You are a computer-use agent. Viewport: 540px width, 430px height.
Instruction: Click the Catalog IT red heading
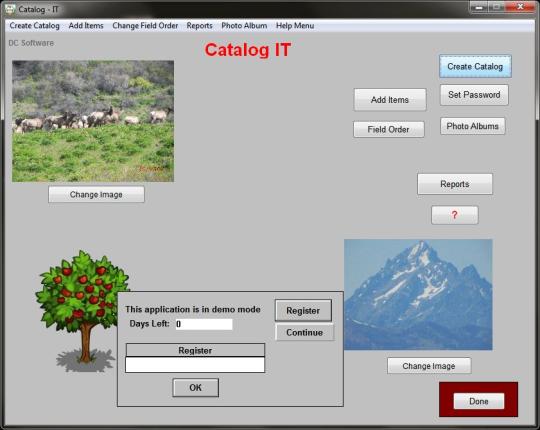click(248, 50)
